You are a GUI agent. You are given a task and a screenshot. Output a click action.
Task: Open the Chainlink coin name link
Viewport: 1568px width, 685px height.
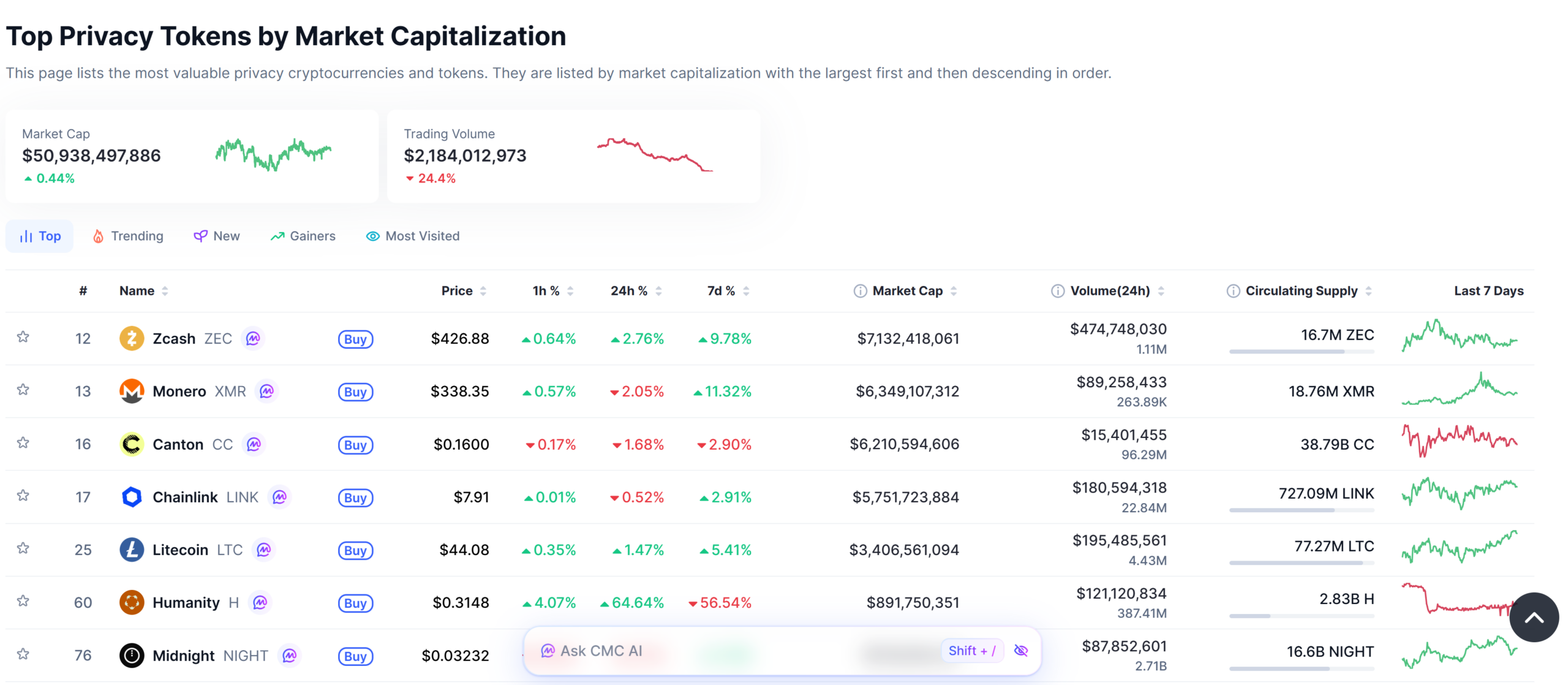(x=185, y=498)
